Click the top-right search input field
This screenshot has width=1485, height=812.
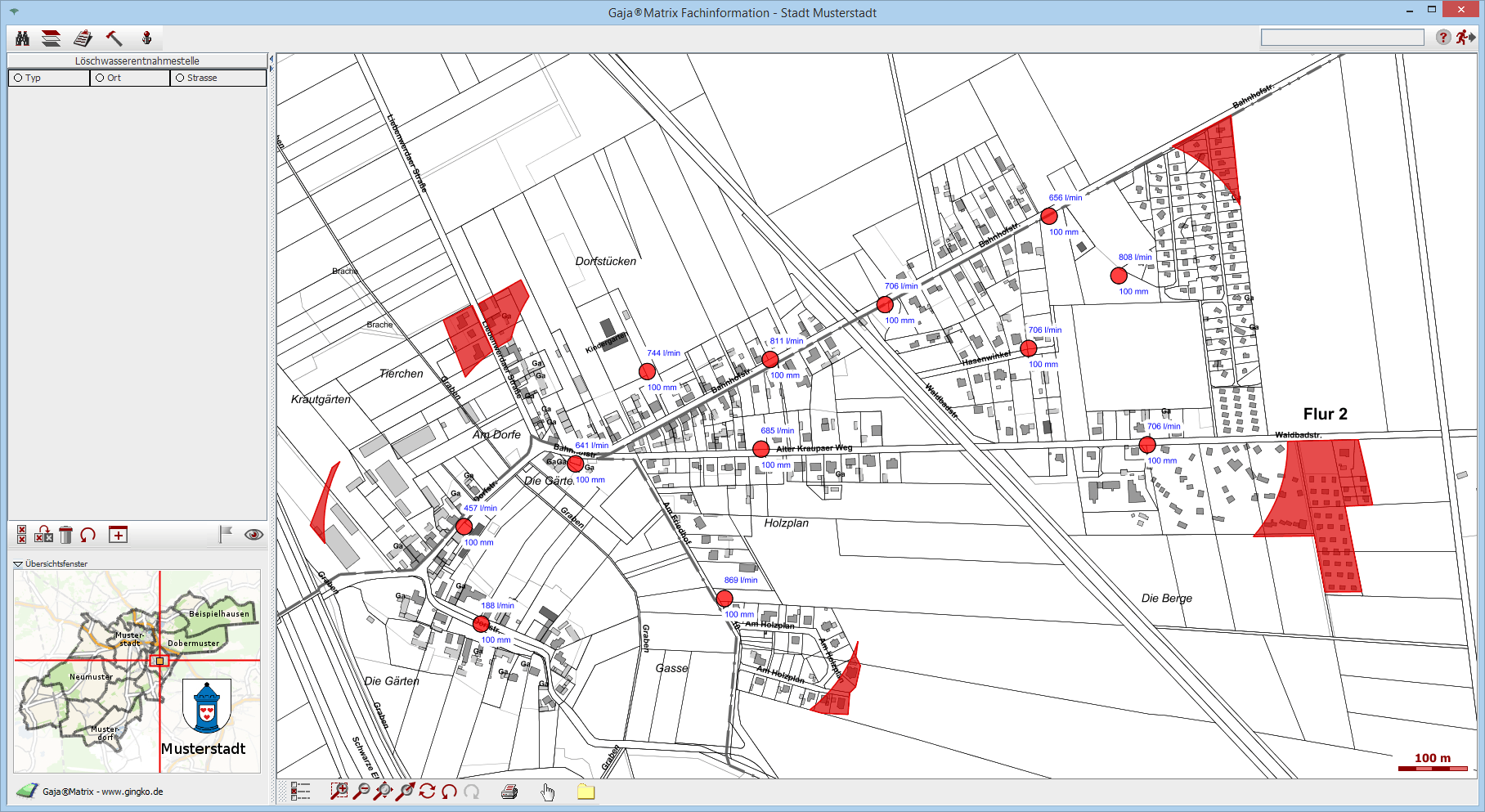point(1342,38)
